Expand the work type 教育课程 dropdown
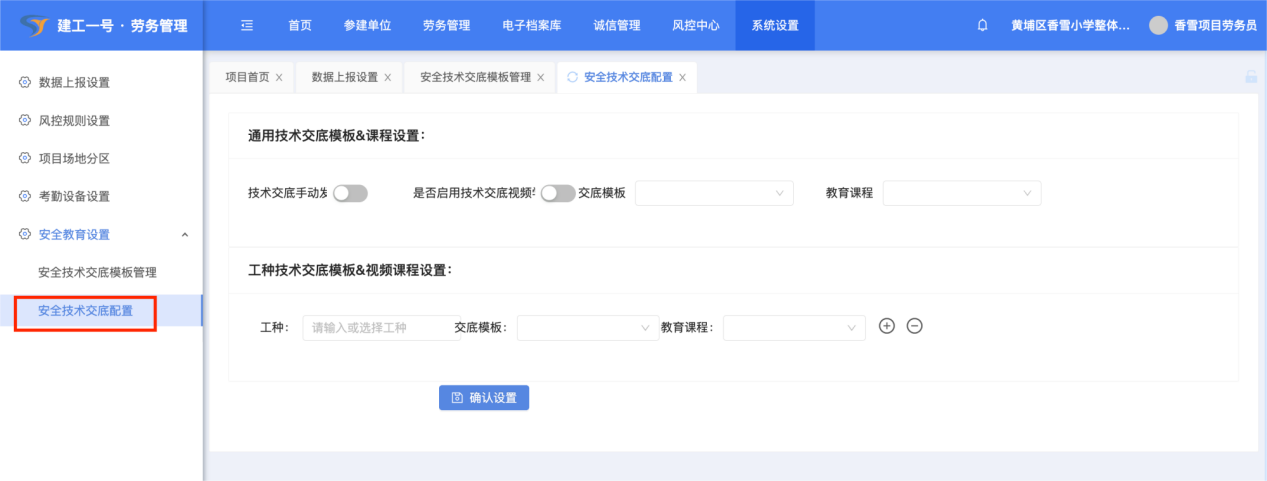 coord(794,327)
